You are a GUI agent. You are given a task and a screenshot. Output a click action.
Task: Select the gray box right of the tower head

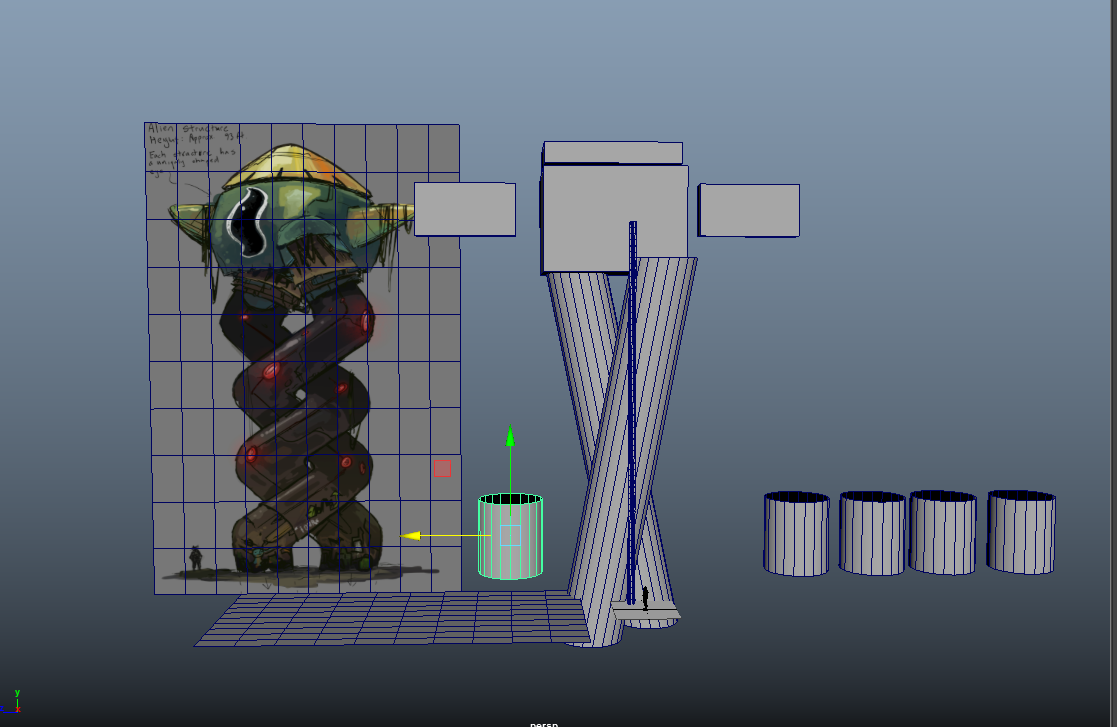pyautogui.click(x=749, y=210)
